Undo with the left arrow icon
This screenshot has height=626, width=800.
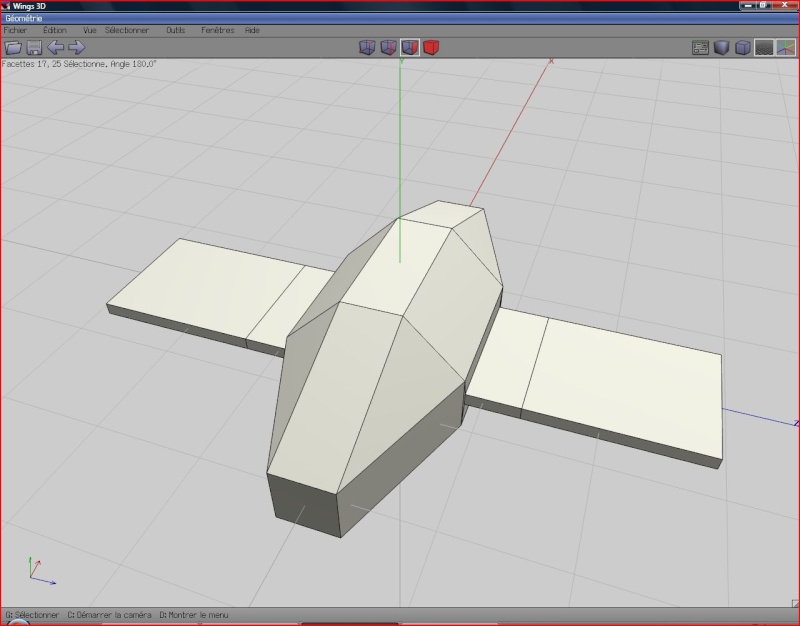click(x=56, y=47)
